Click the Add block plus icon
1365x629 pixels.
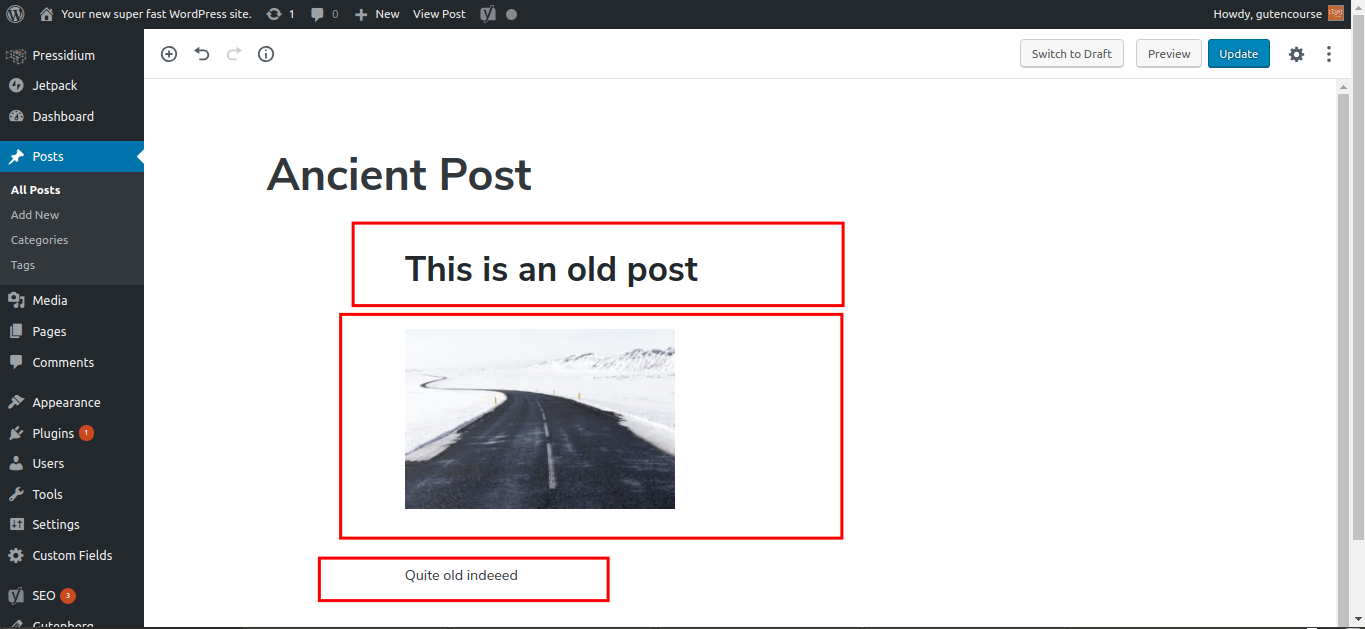(x=169, y=54)
